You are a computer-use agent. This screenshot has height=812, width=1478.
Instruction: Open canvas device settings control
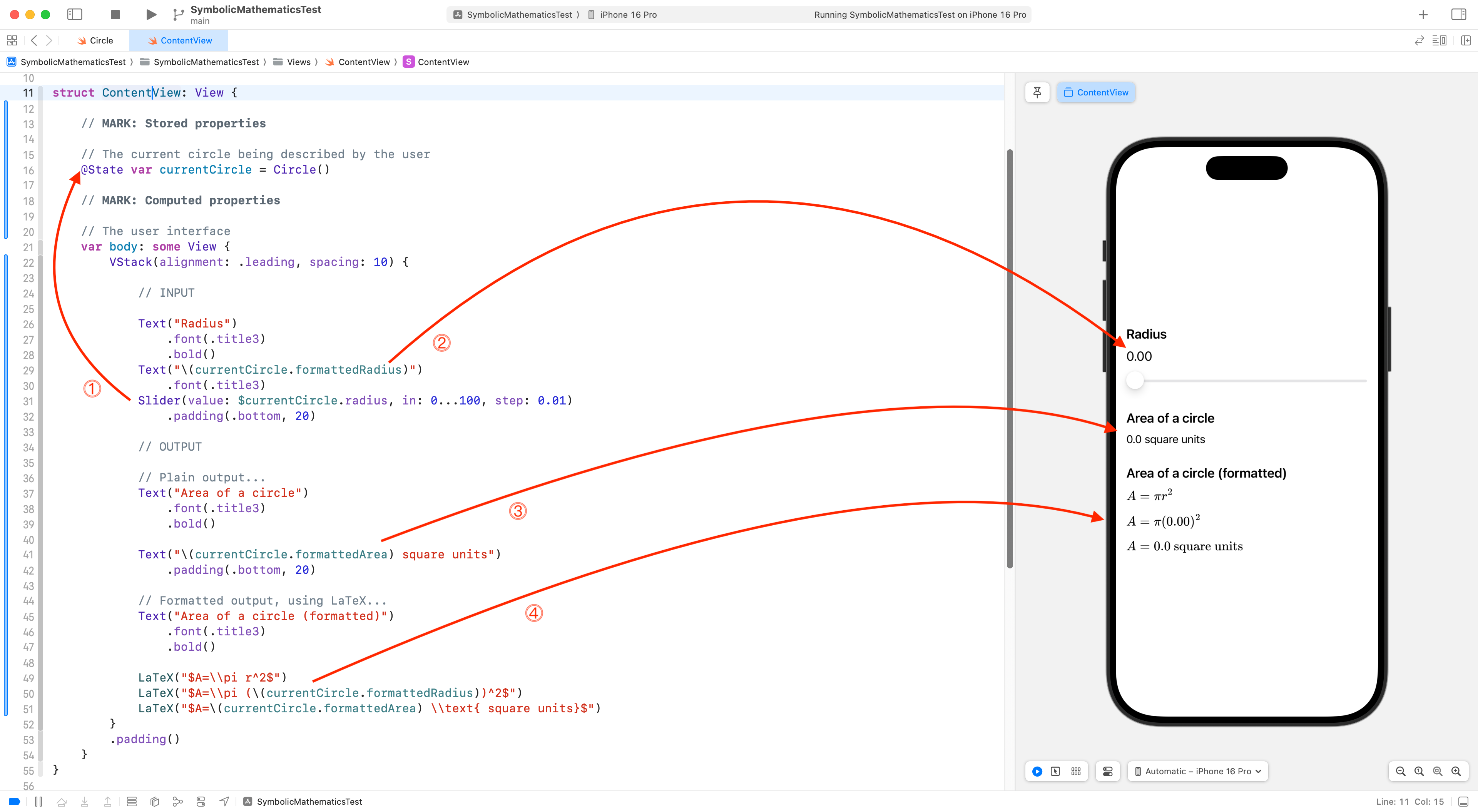(x=1108, y=771)
